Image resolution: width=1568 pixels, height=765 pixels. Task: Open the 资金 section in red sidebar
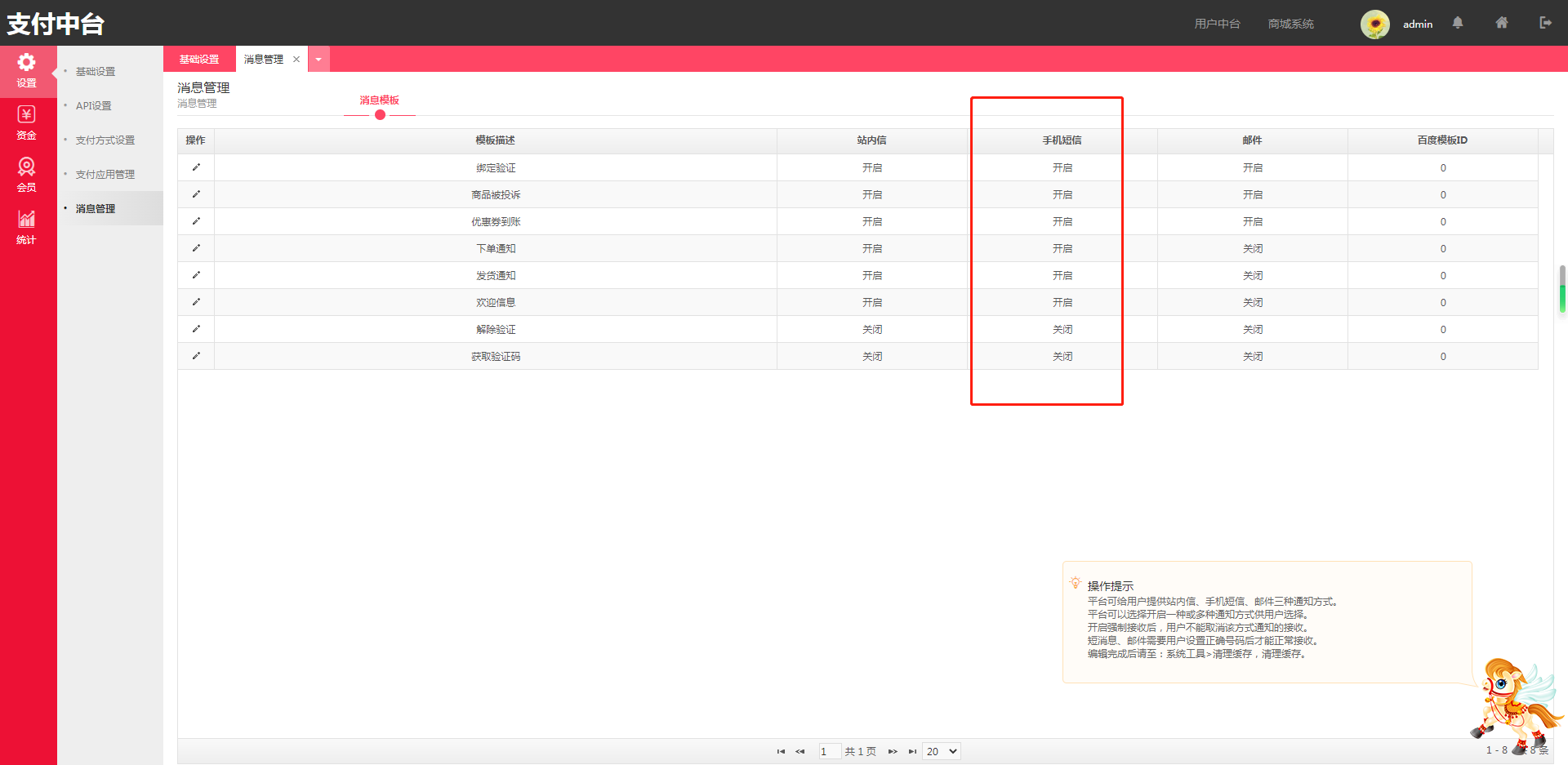(27, 123)
